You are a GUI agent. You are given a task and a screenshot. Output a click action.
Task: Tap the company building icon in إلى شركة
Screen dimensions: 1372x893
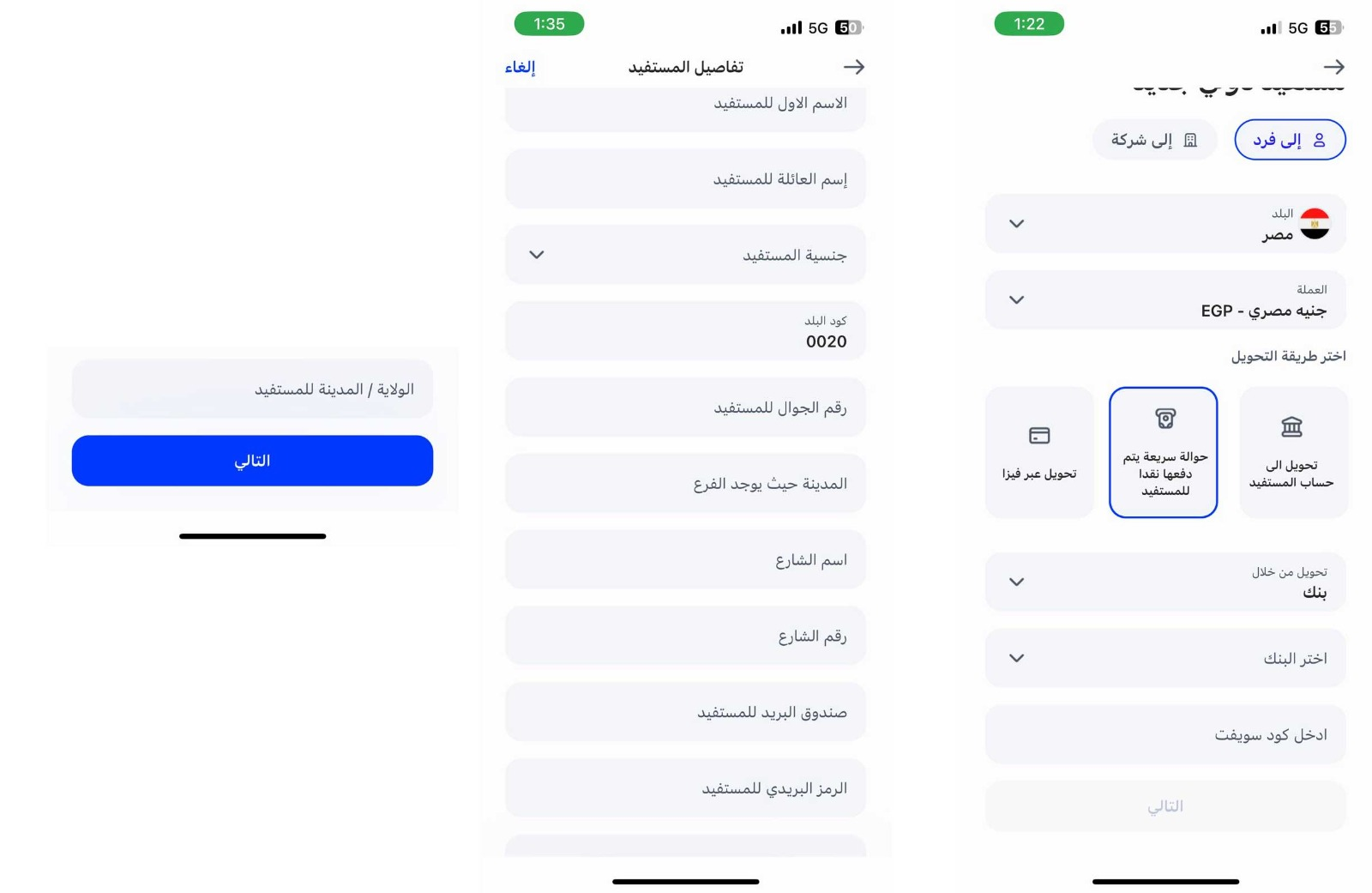(x=1190, y=141)
